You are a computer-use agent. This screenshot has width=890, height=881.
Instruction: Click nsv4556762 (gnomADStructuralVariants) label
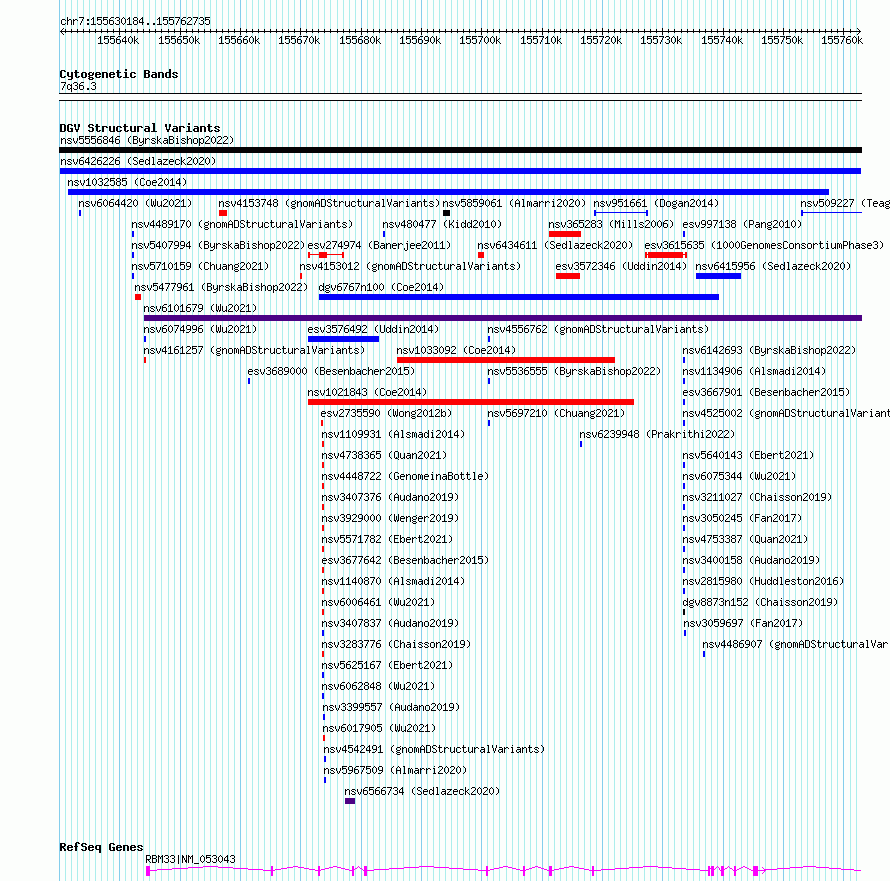coord(598,329)
